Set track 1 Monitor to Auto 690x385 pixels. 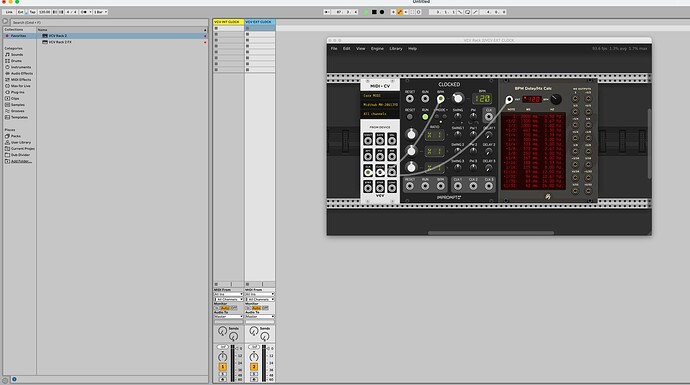pyautogui.click(x=225, y=308)
